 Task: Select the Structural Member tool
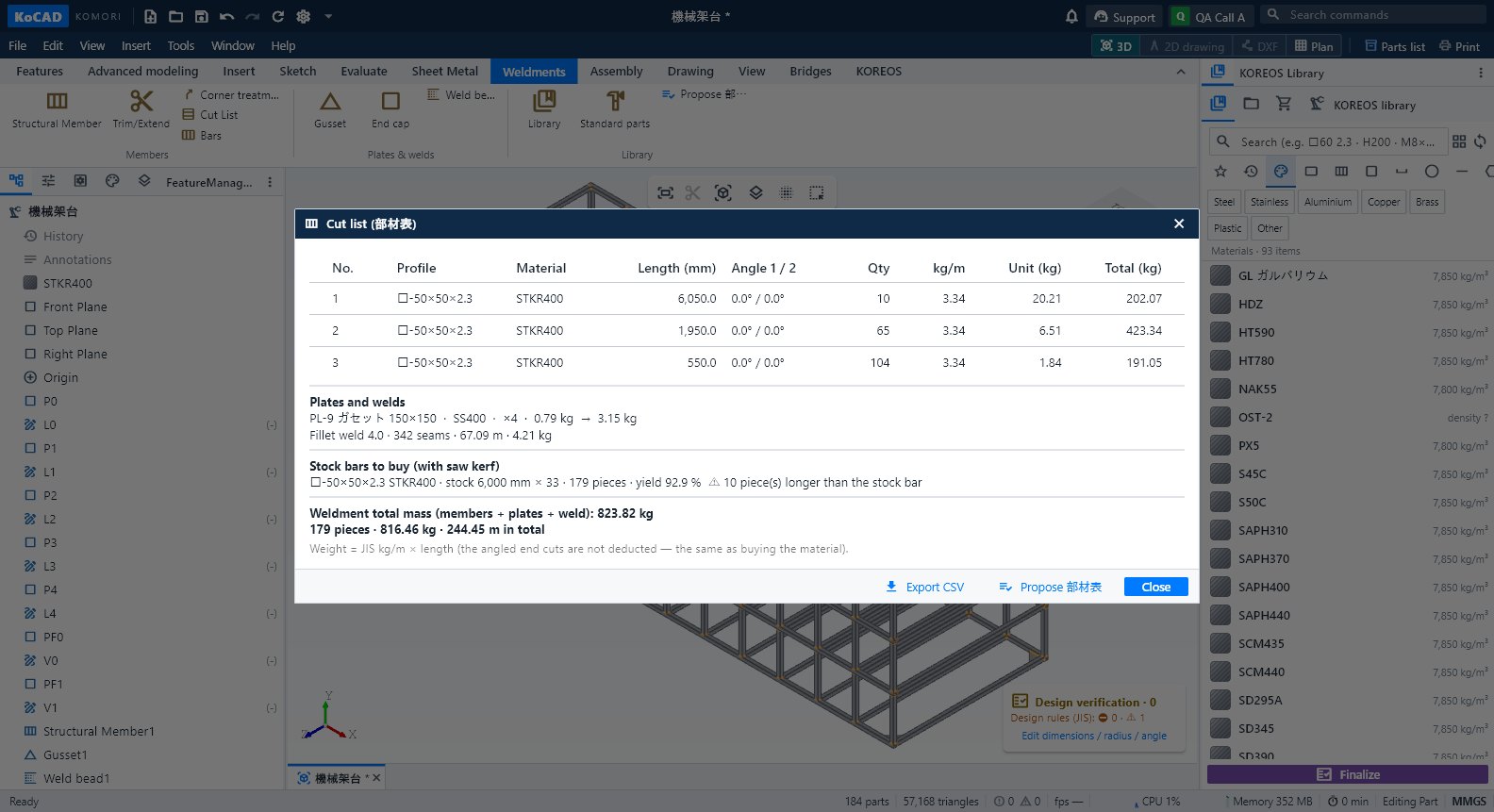click(x=57, y=110)
